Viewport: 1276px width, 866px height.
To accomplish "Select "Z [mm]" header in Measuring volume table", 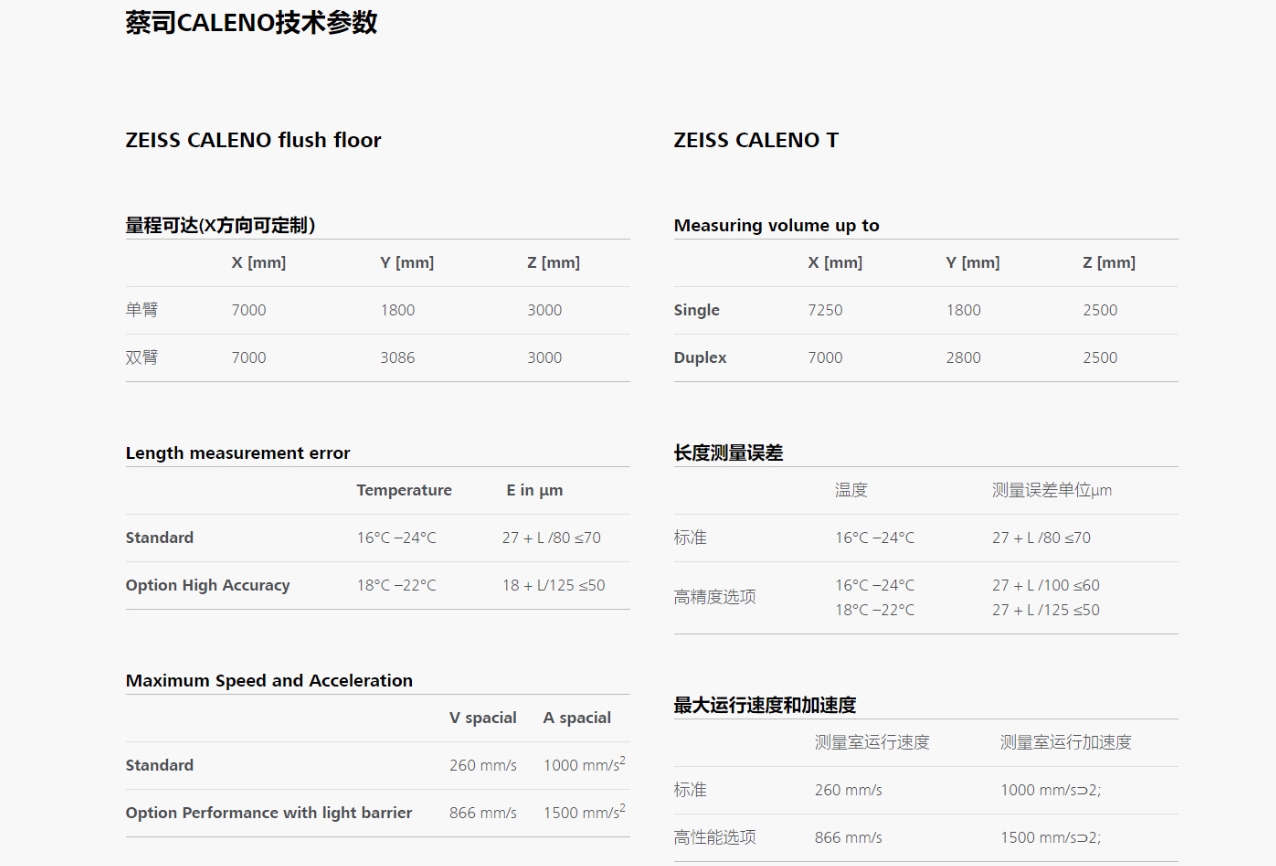I will [1109, 263].
